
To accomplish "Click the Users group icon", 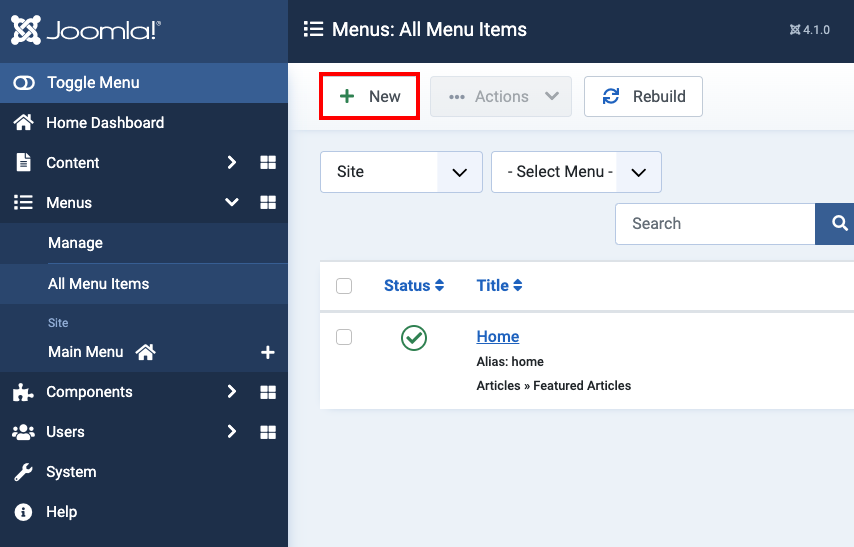I will click(x=23, y=432).
